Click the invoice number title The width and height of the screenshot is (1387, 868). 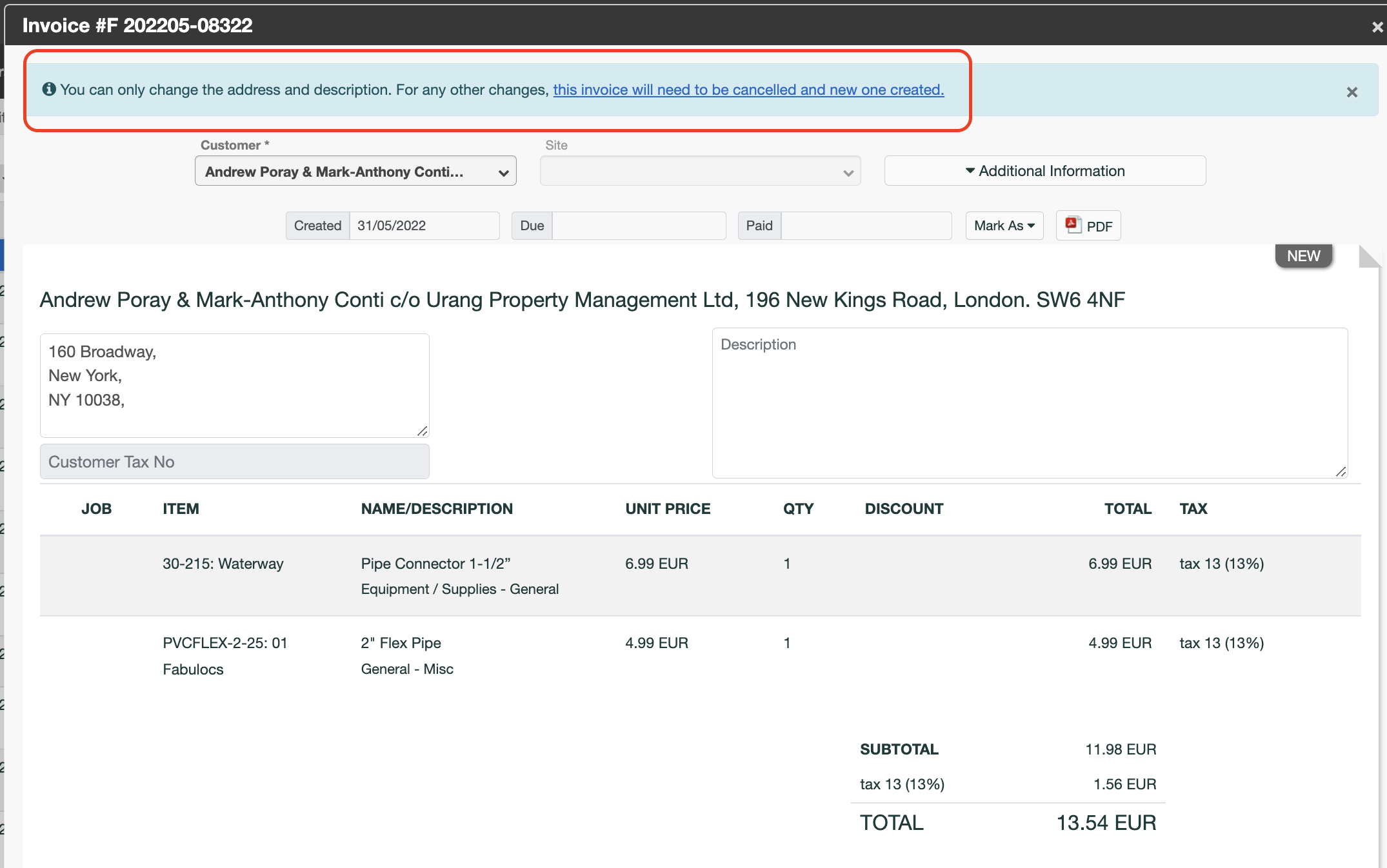point(137,25)
